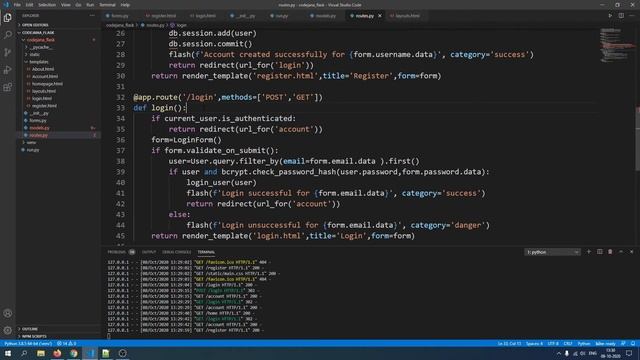Expand the Outline section
This screenshot has height=360, width=640.
click(x=29, y=329)
